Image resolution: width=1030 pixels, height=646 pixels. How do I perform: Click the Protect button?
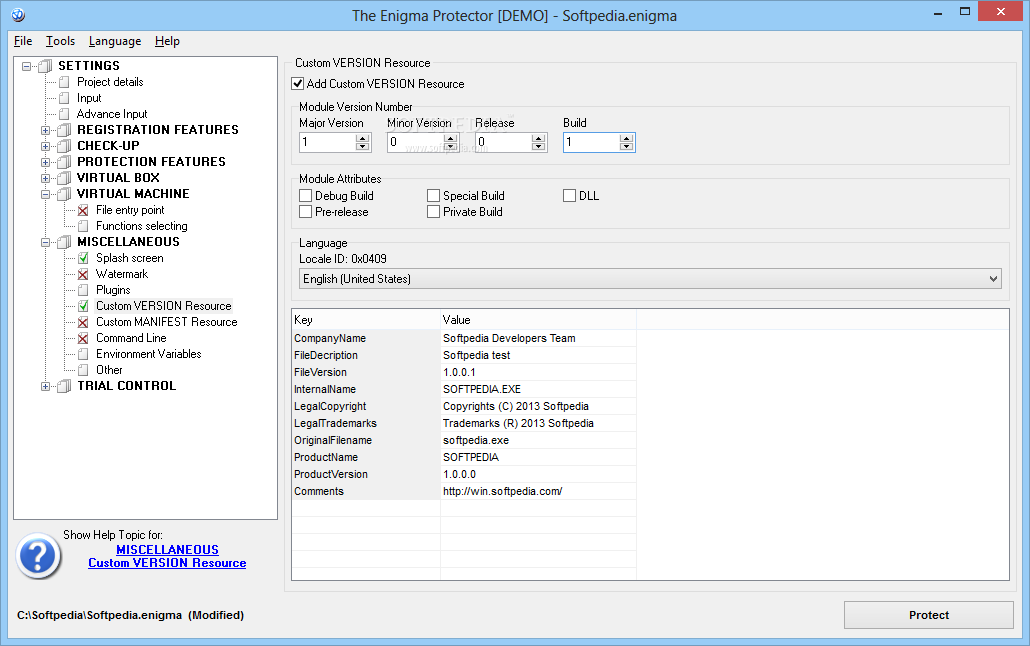[x=929, y=615]
